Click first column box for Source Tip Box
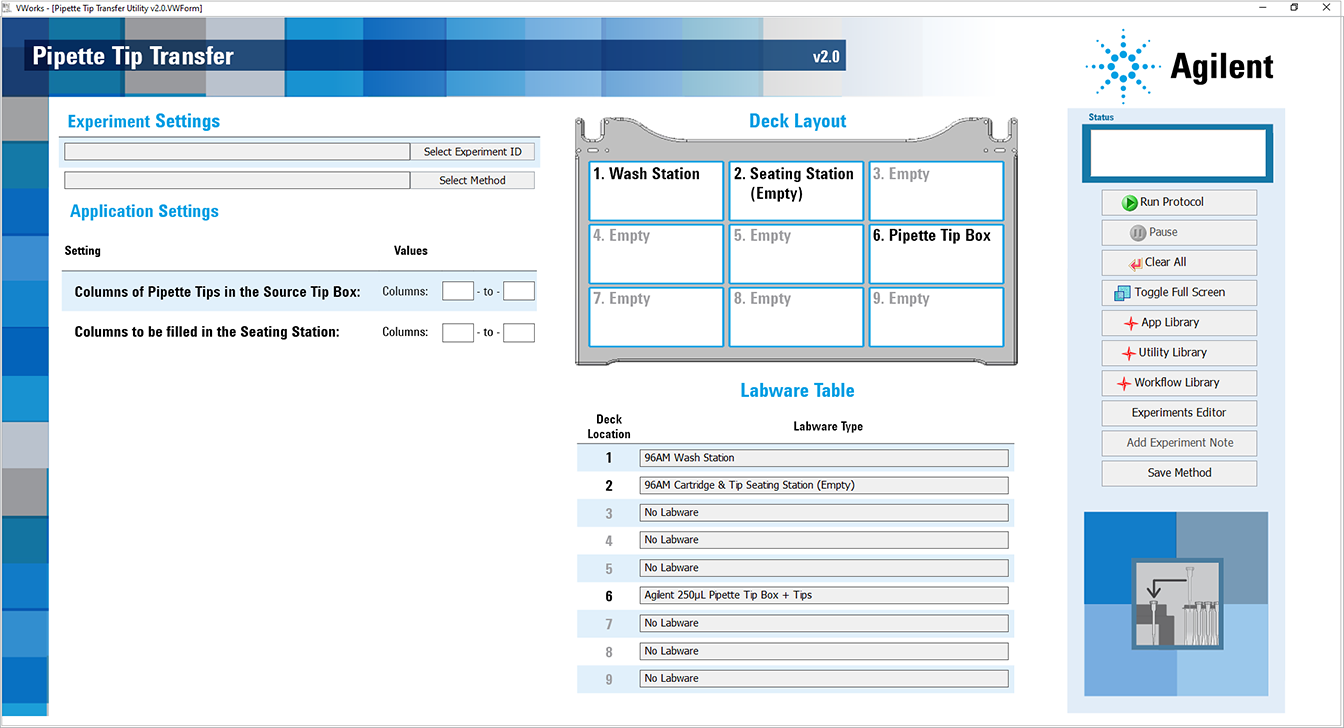1344x728 pixels. point(458,291)
